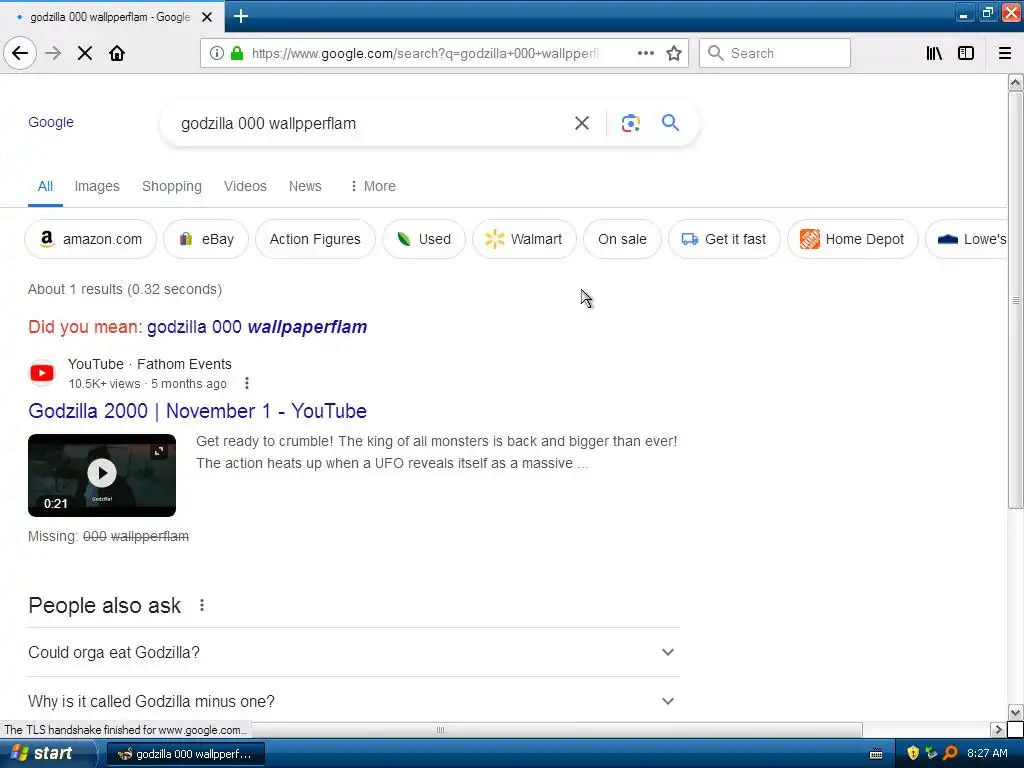Select the All results tab
The image size is (1024, 768).
45,186
